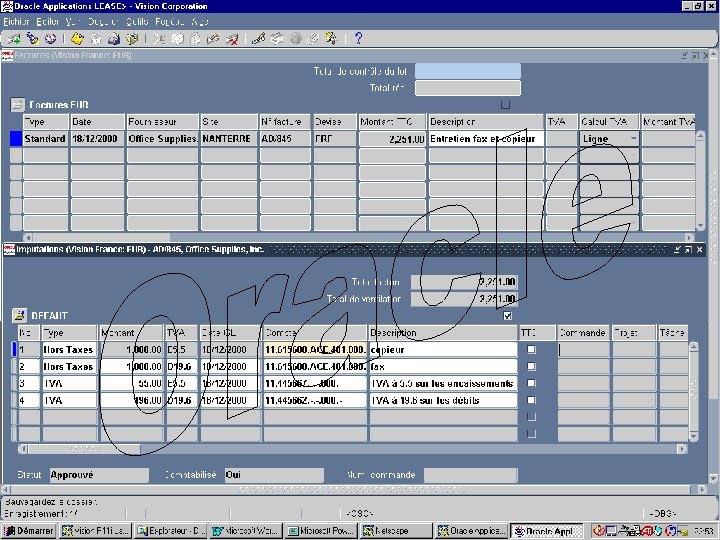Toggle TTC checkbox for TVA à 5.5 line
The width and height of the screenshot is (720, 540).
click(x=531, y=383)
